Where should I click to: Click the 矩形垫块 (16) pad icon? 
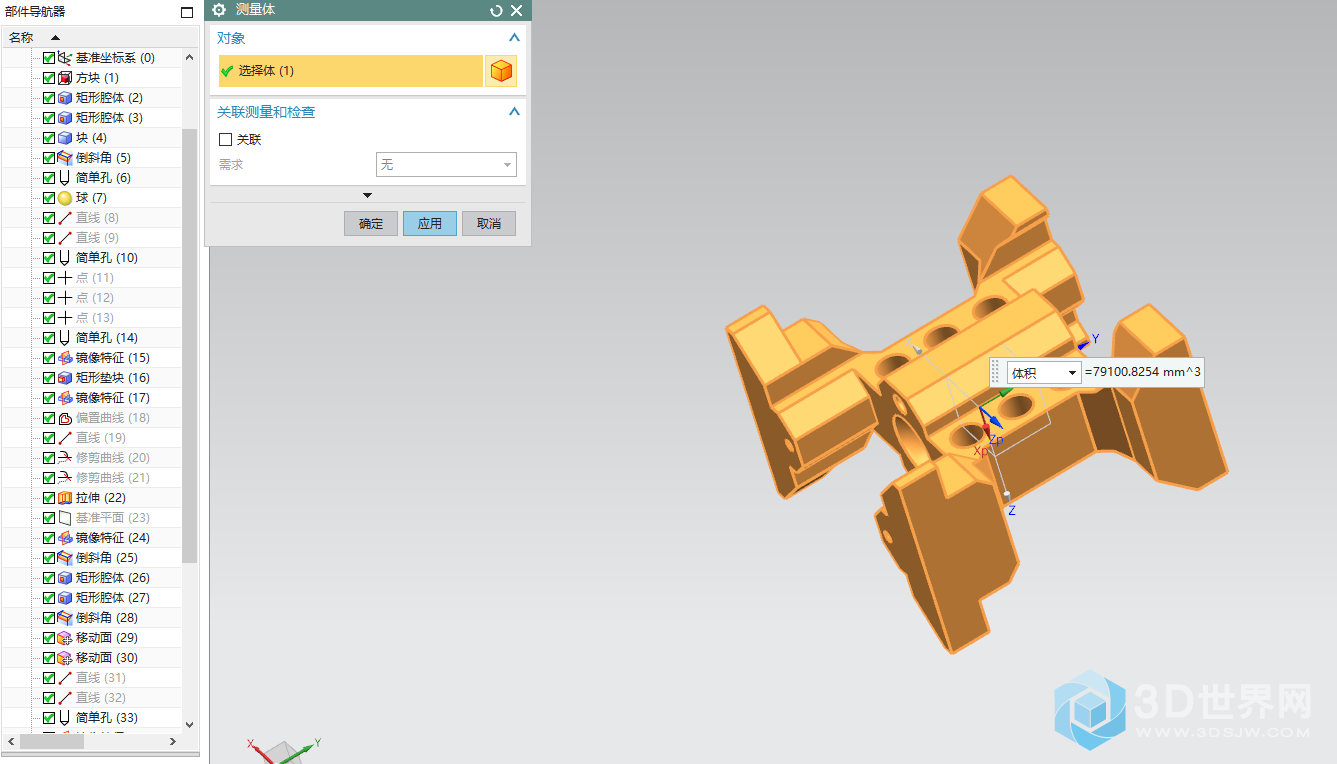tap(65, 378)
